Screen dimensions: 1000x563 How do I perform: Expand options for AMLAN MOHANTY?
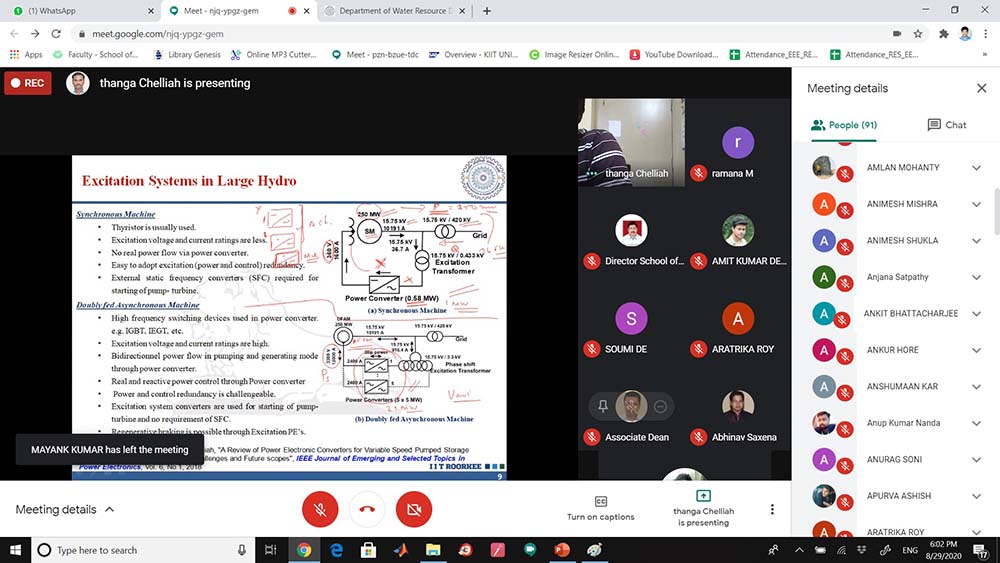point(976,168)
